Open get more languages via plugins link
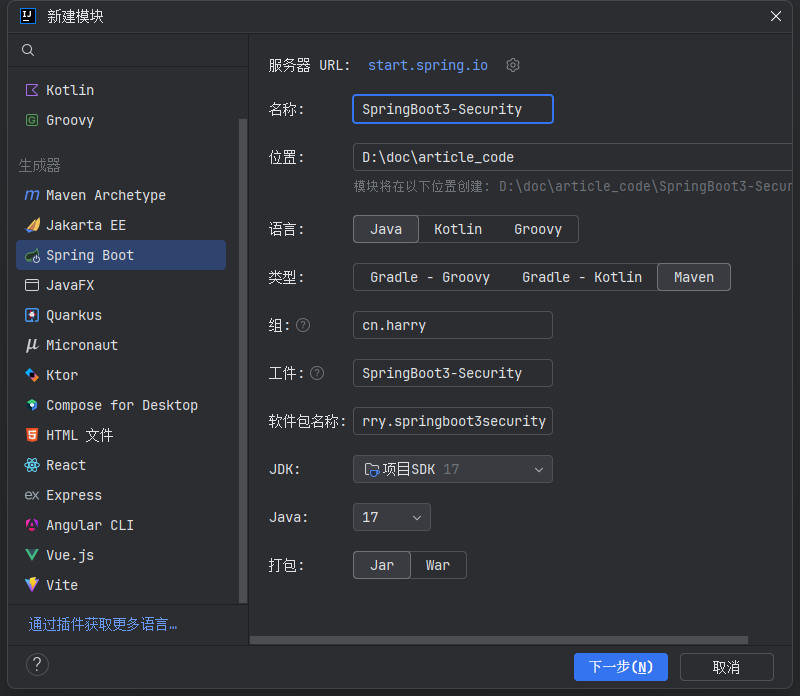800x696 pixels. 103,624
